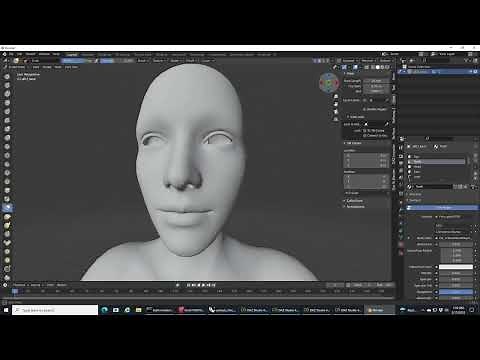Switch perspective/orthographic grid icon
The image size is (480, 360).
tap(336, 119)
